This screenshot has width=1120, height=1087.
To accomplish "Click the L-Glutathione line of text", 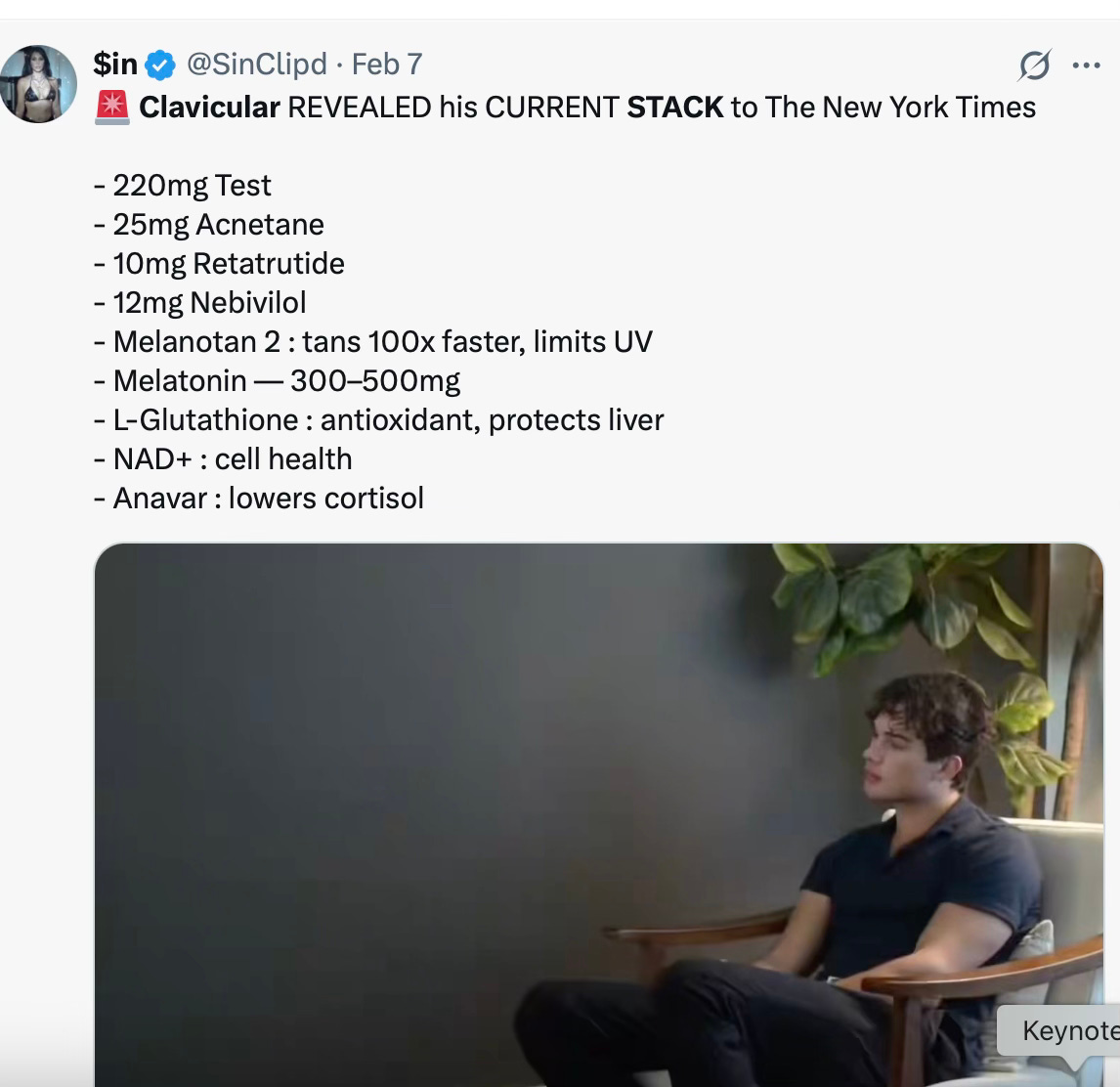I will [x=378, y=420].
